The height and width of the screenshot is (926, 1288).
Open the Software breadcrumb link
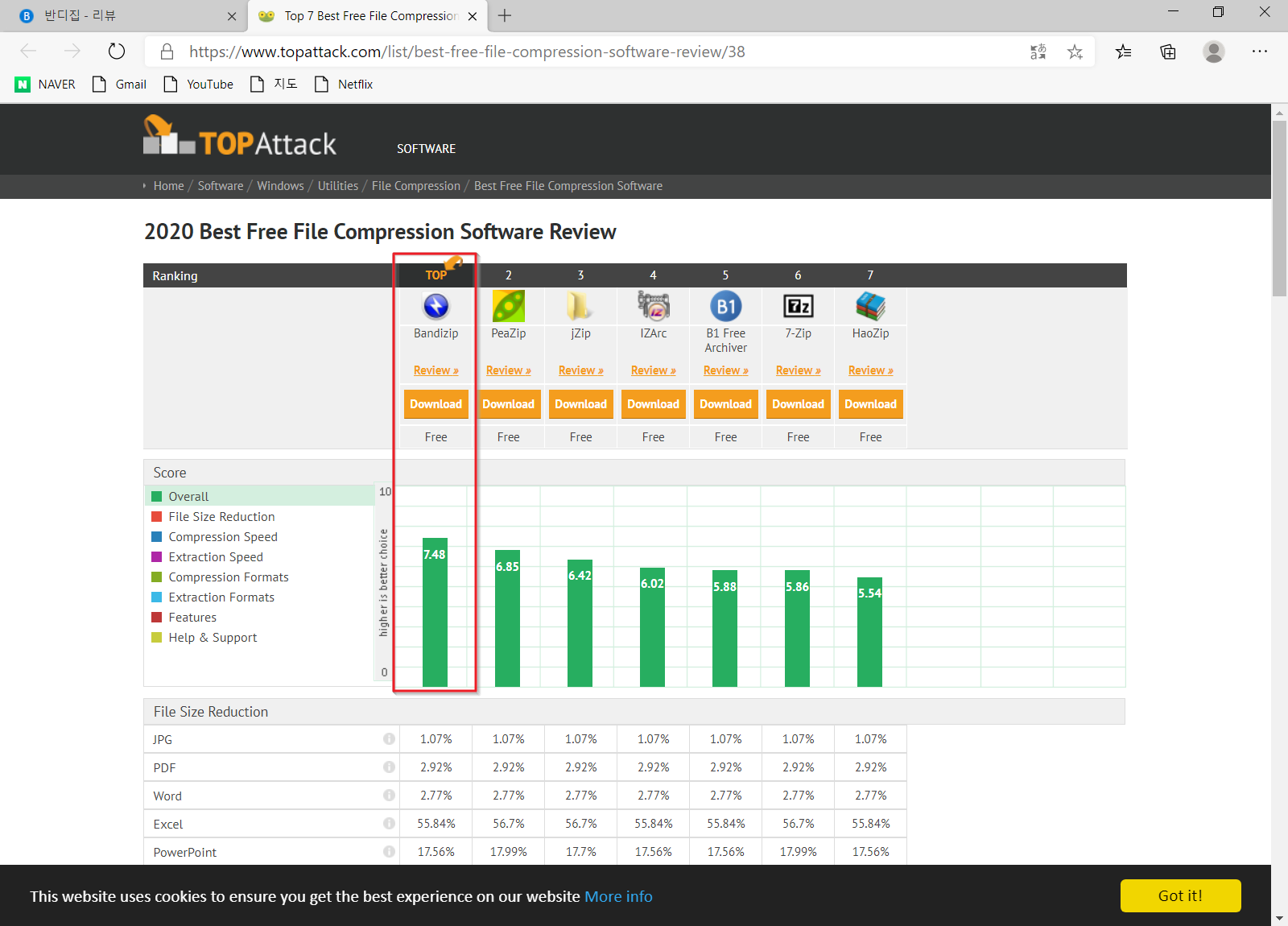click(x=221, y=186)
